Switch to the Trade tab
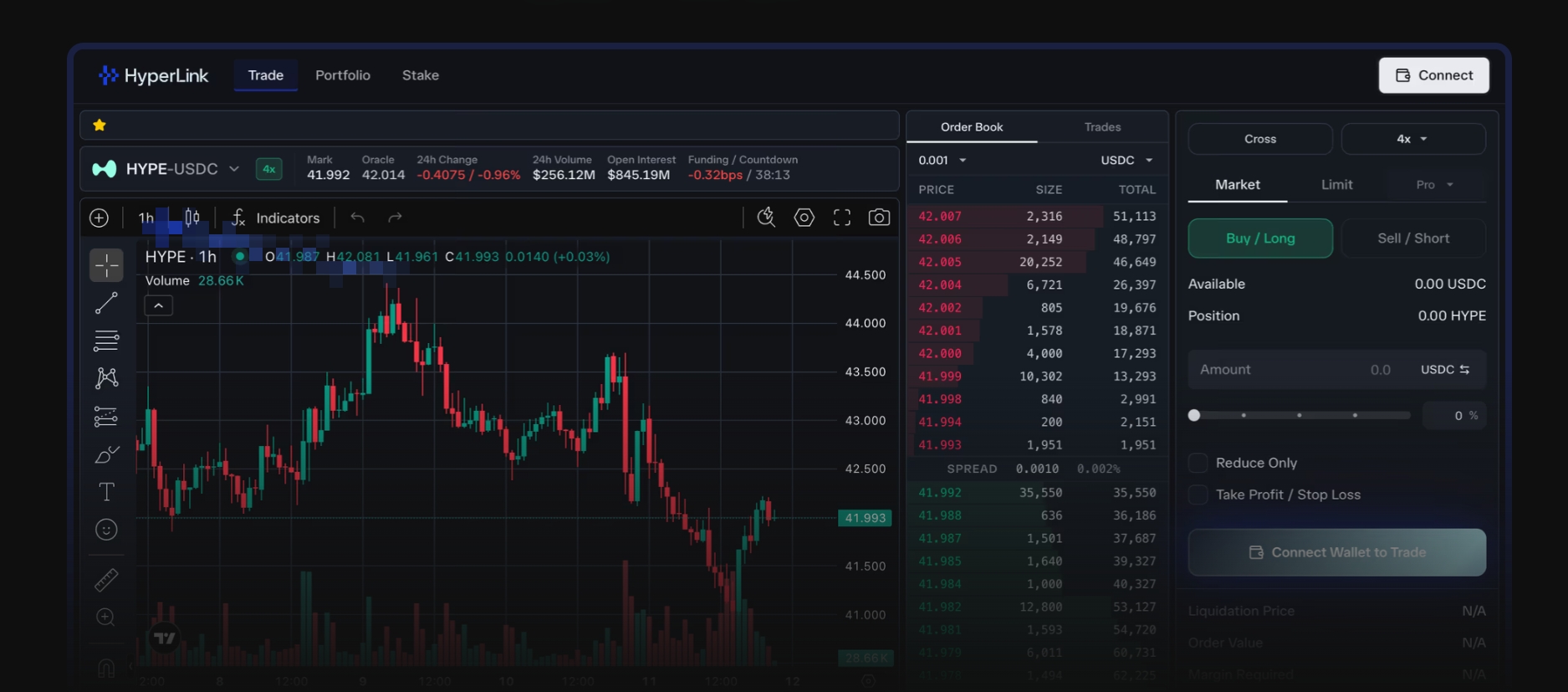This screenshot has width=1568, height=692. pyautogui.click(x=266, y=75)
